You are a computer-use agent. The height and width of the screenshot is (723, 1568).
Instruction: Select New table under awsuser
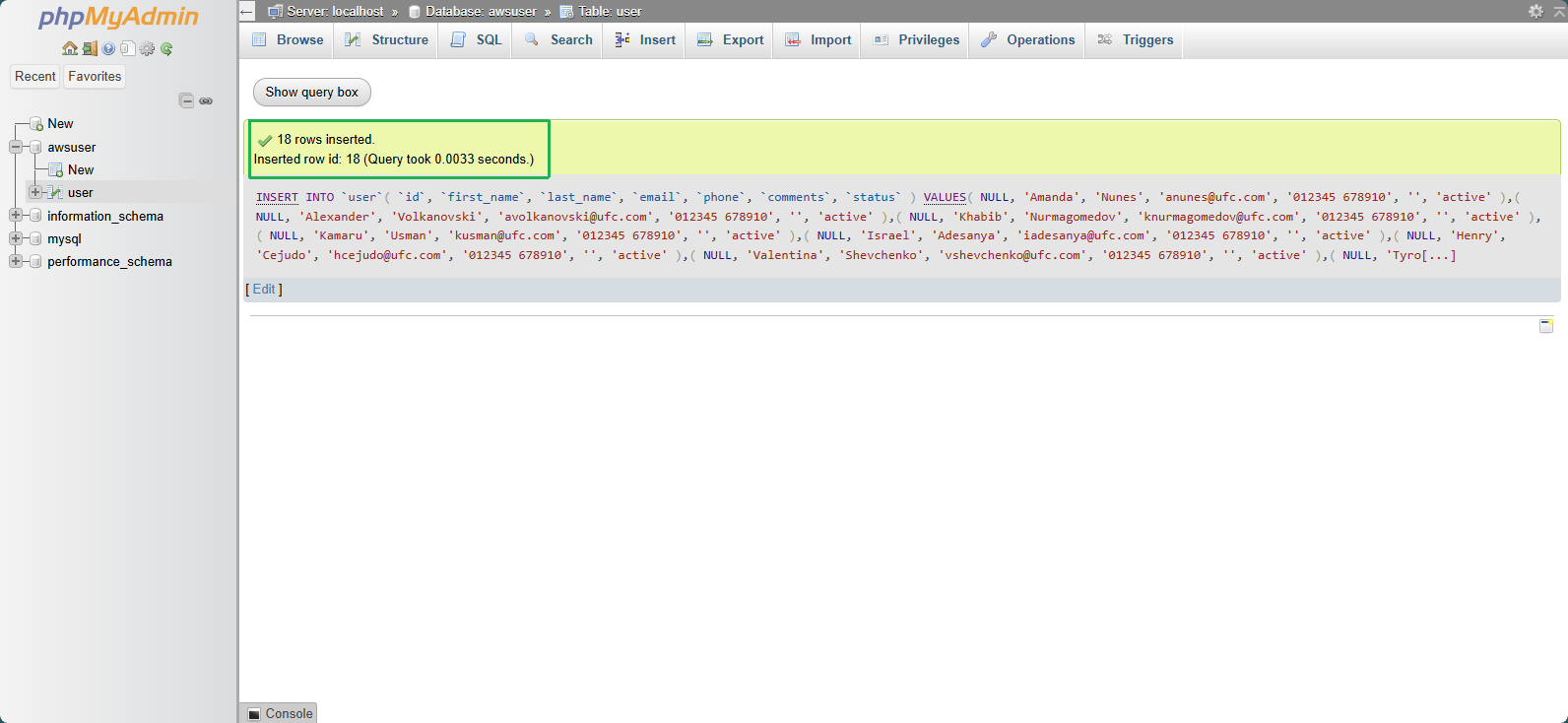(81, 170)
